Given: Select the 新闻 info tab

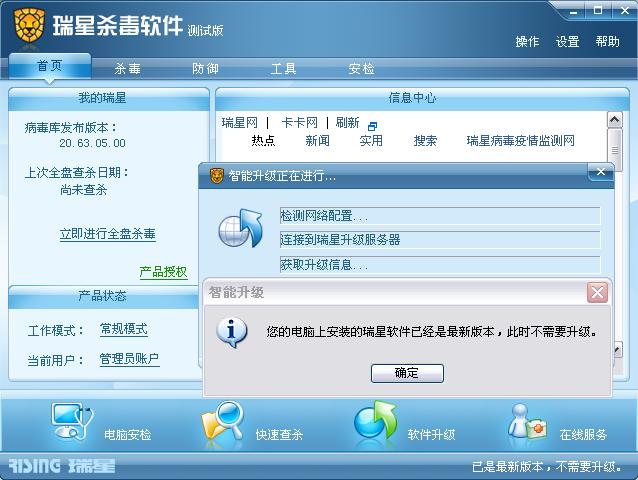Looking at the screenshot, I should tap(317, 141).
